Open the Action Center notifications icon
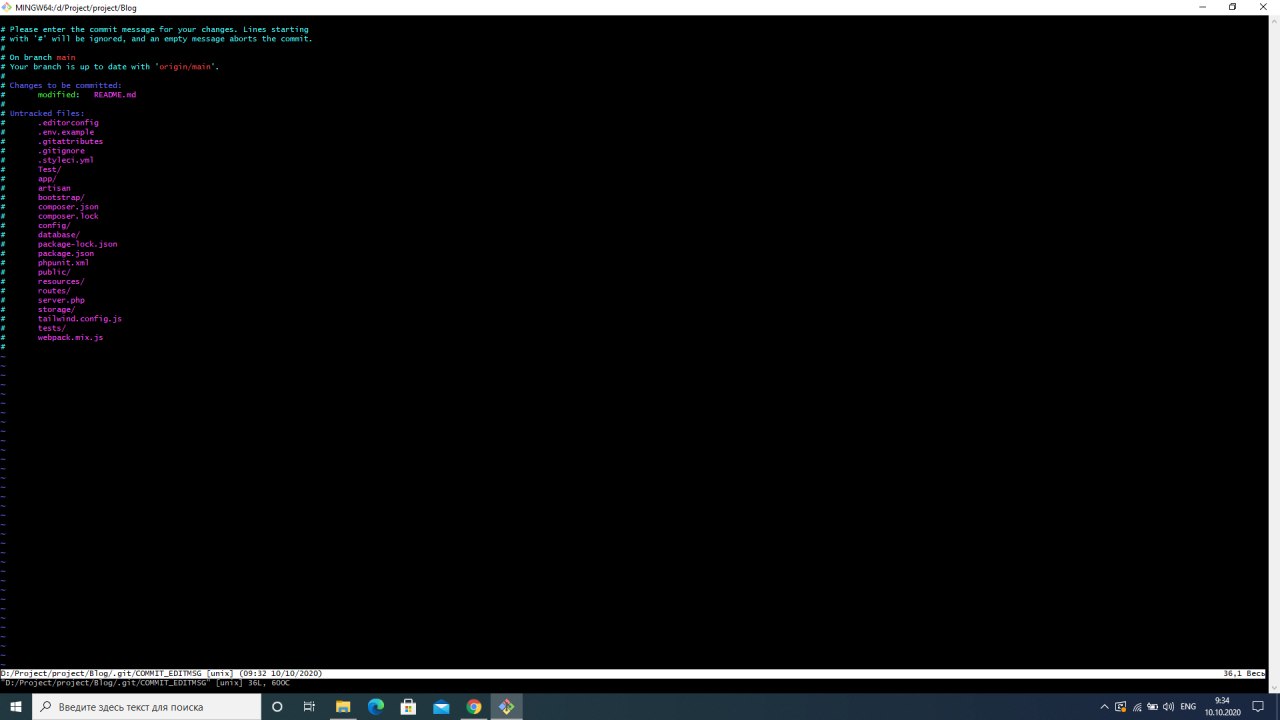1280x720 pixels. pyautogui.click(x=1259, y=707)
